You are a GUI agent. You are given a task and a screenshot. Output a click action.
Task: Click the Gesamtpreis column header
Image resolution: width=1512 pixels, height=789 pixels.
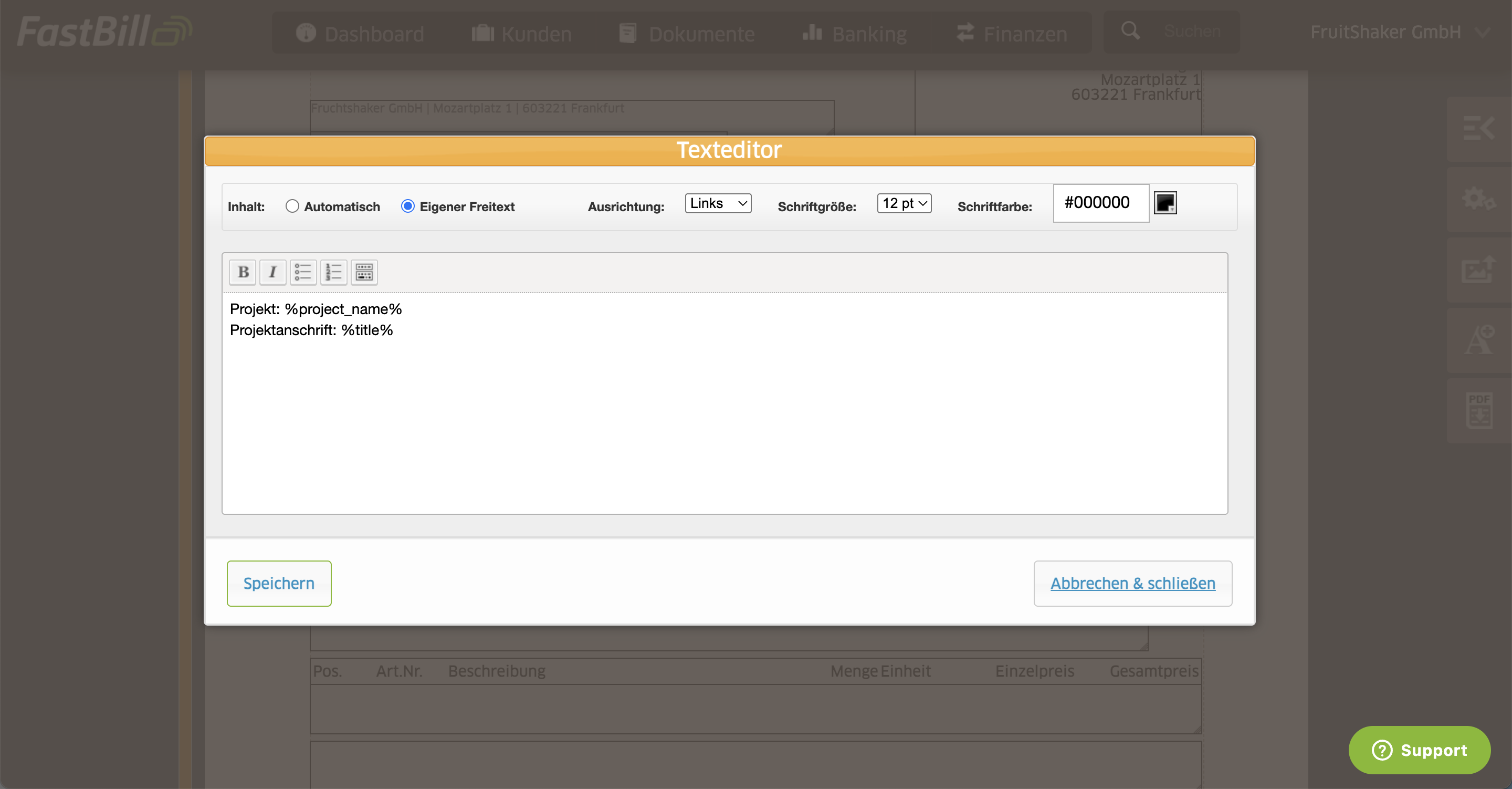(1153, 671)
